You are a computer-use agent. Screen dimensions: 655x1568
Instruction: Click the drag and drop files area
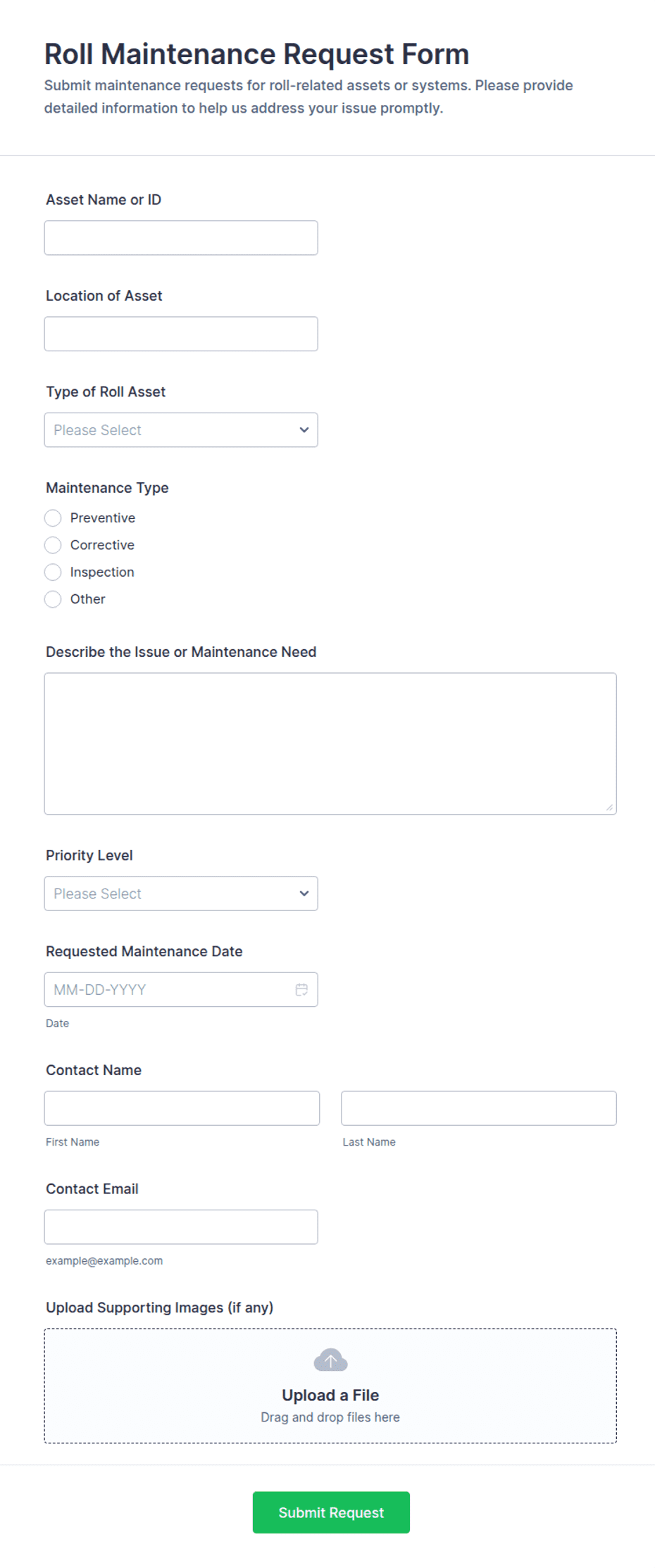(330, 1386)
